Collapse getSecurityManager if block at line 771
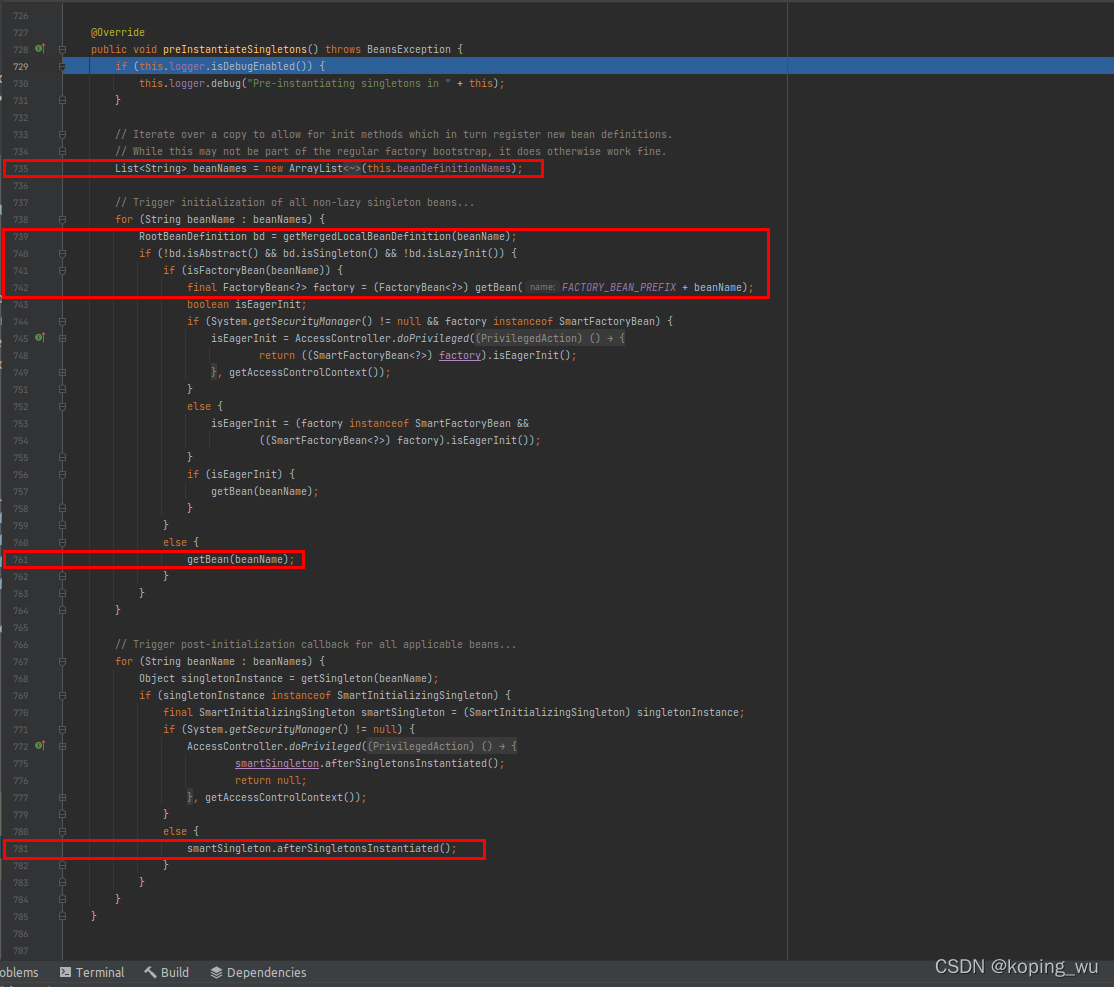Image resolution: width=1114 pixels, height=987 pixels. coord(63,730)
